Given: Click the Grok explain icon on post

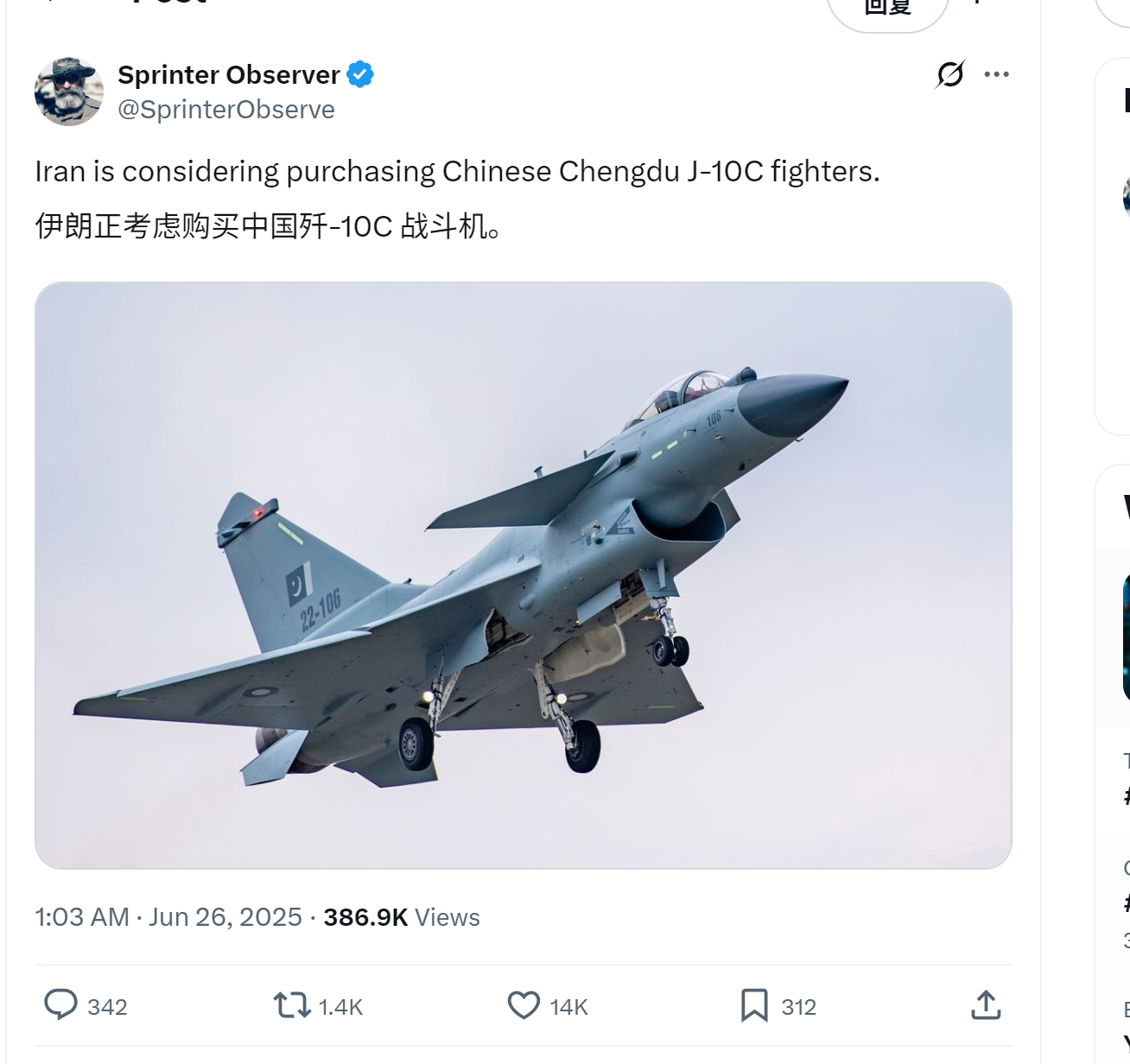Looking at the screenshot, I should [950, 74].
